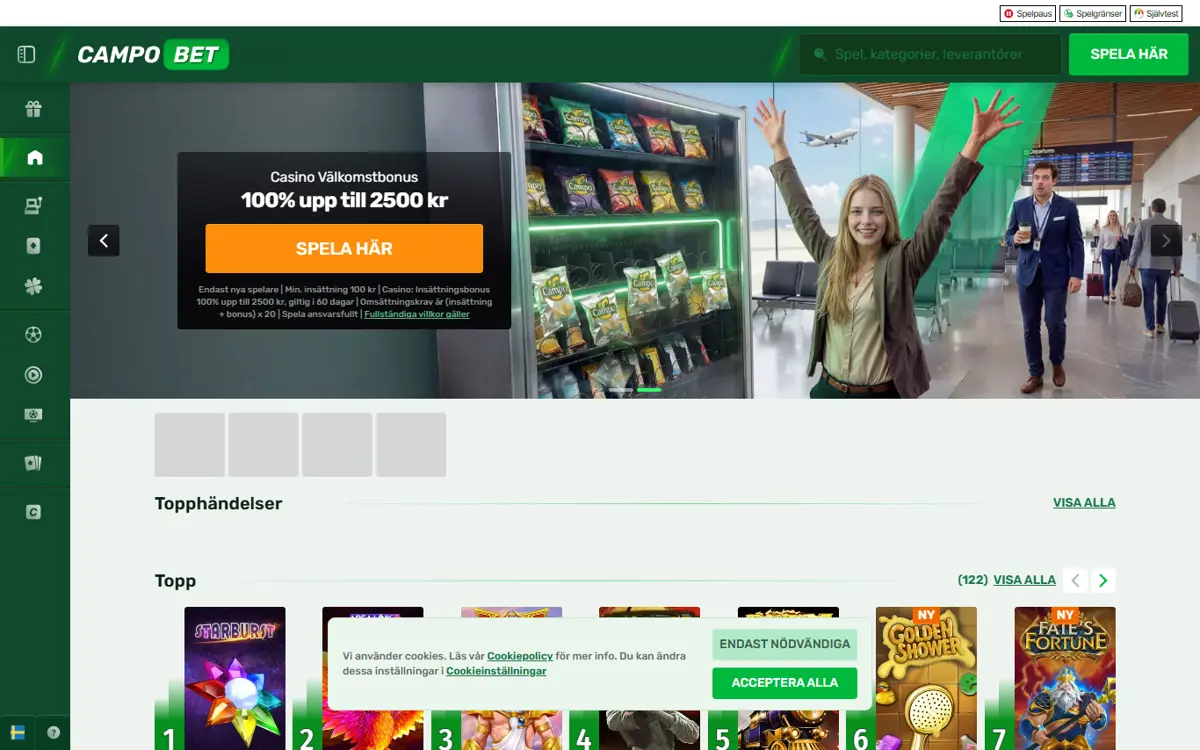Open the two-cards icon in sidebar
Screen dimensions: 1200x750
[x=34, y=463]
